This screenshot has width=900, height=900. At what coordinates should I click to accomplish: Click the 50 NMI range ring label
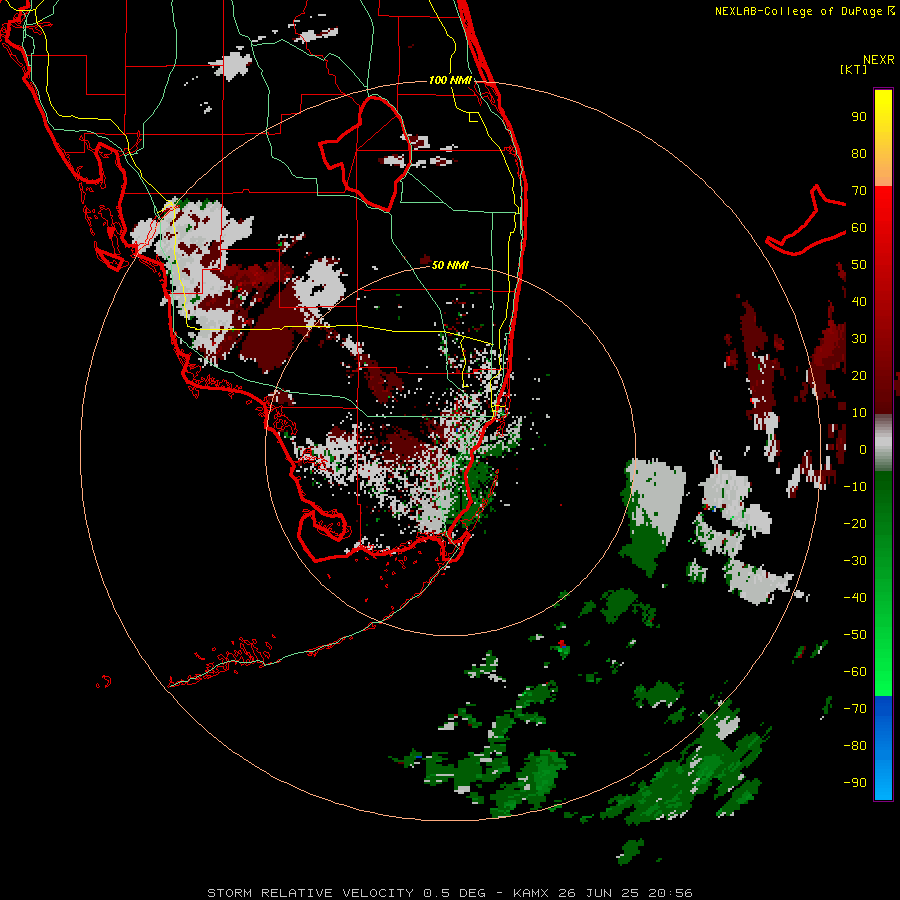tap(450, 265)
